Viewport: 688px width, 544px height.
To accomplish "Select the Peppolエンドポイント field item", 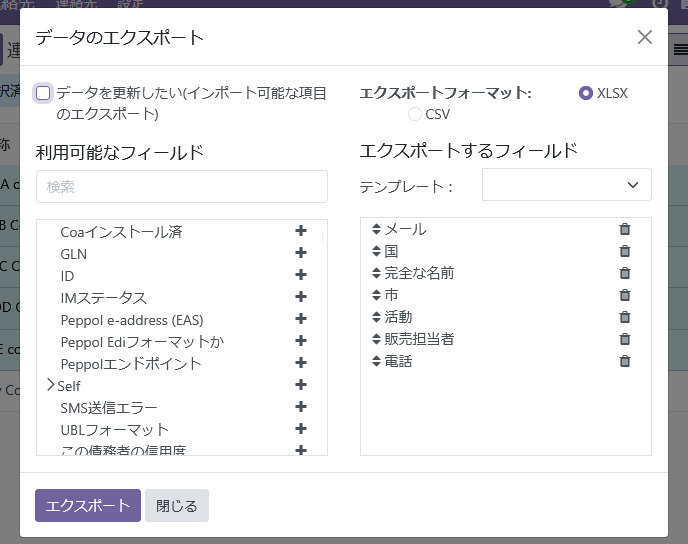I will pos(131,364).
